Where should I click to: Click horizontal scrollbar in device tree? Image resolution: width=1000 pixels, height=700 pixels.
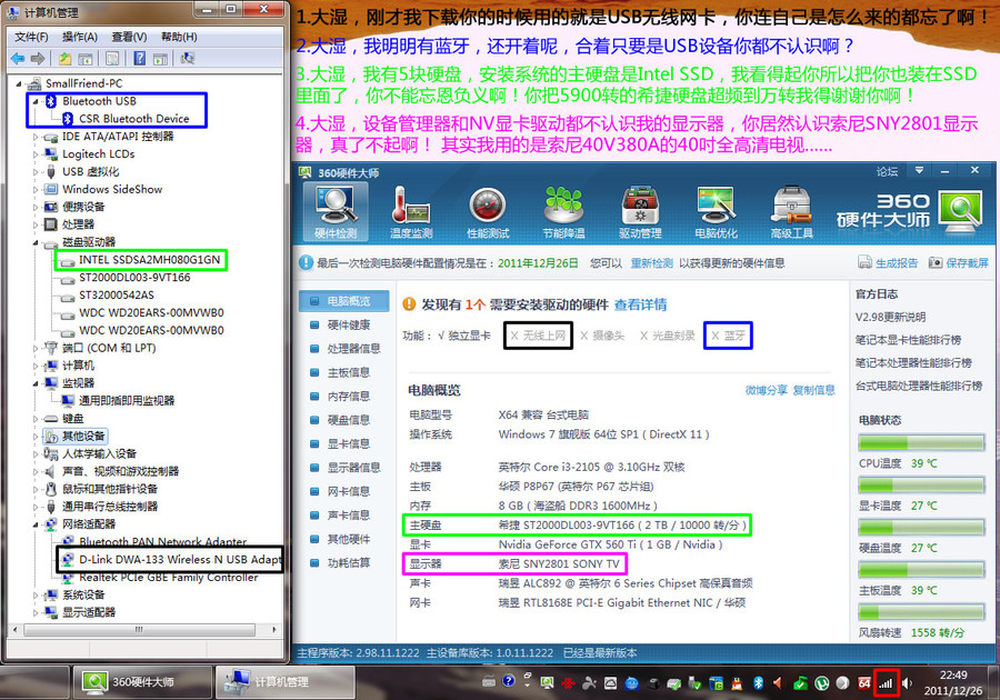[x=138, y=630]
